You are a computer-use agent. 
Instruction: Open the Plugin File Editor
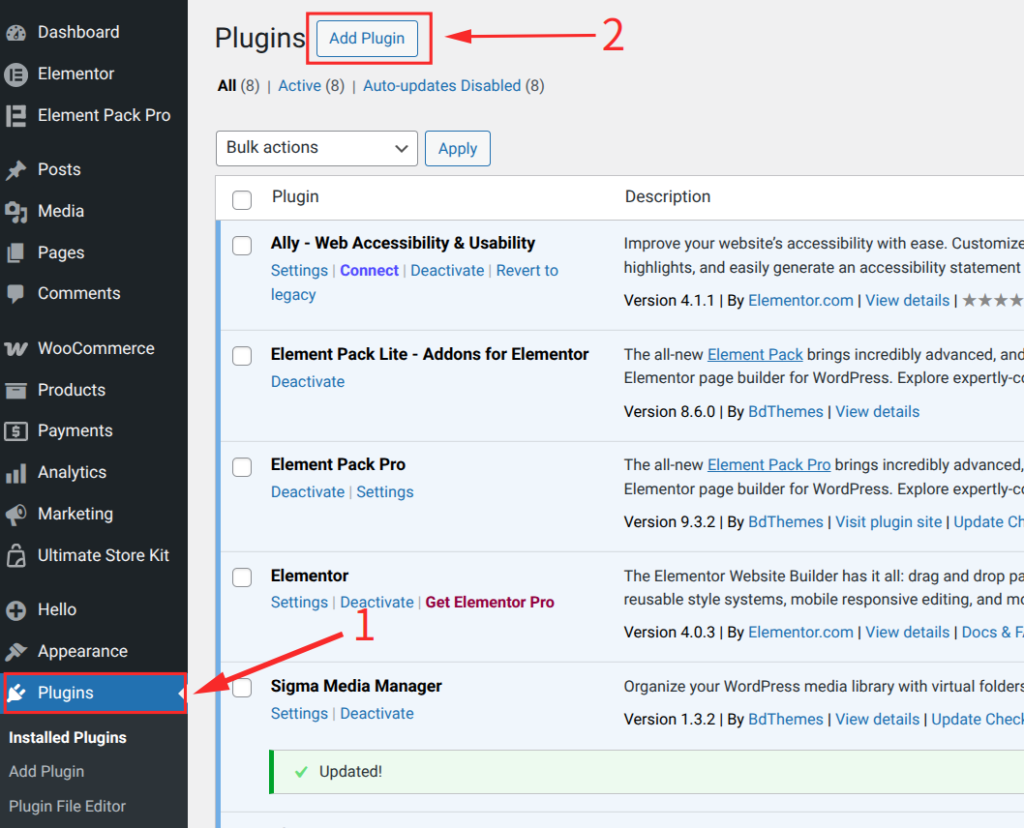66,806
